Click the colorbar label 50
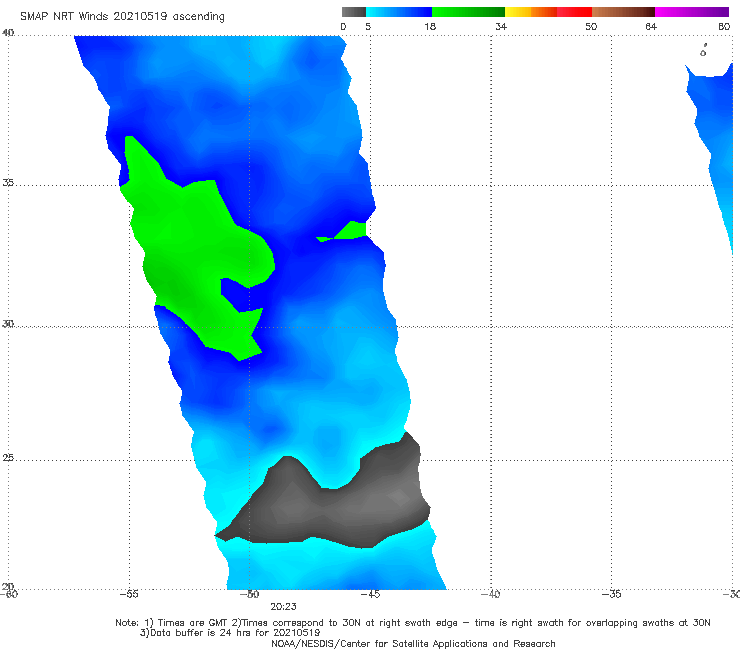The image size is (740, 650). [591, 26]
